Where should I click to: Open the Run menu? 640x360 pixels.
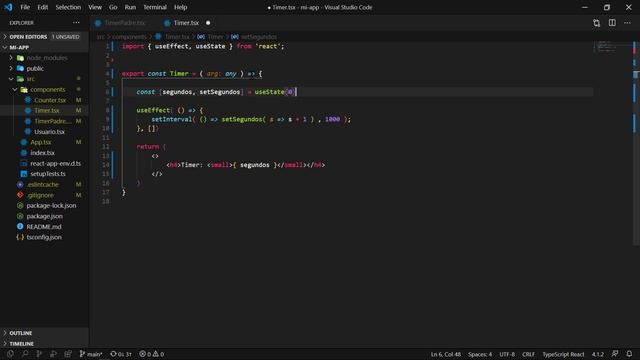point(130,7)
